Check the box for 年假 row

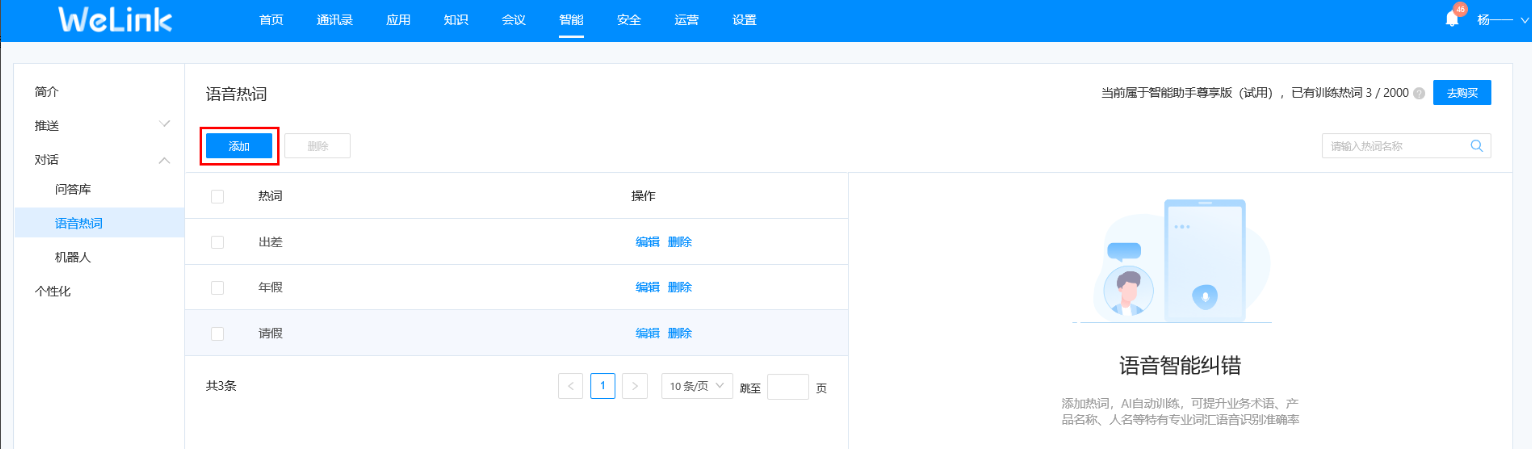[217, 288]
